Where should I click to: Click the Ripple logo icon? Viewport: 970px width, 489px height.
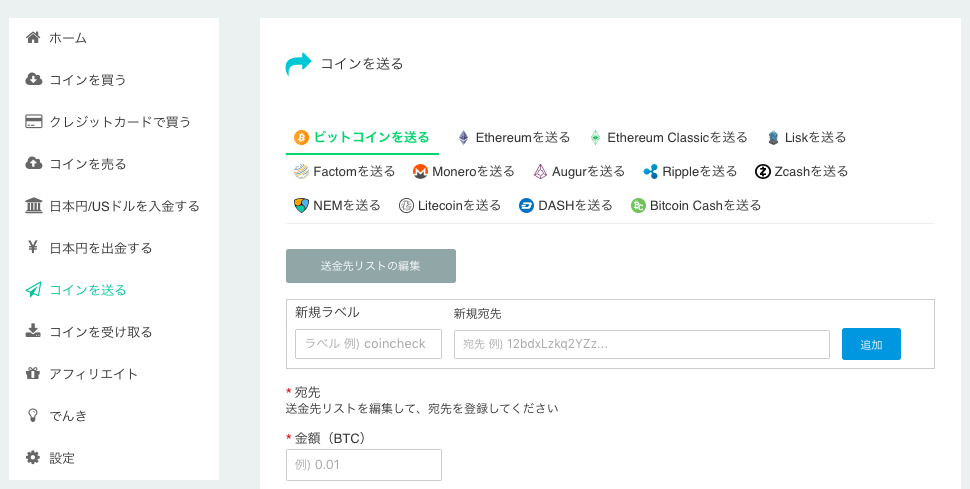(651, 172)
